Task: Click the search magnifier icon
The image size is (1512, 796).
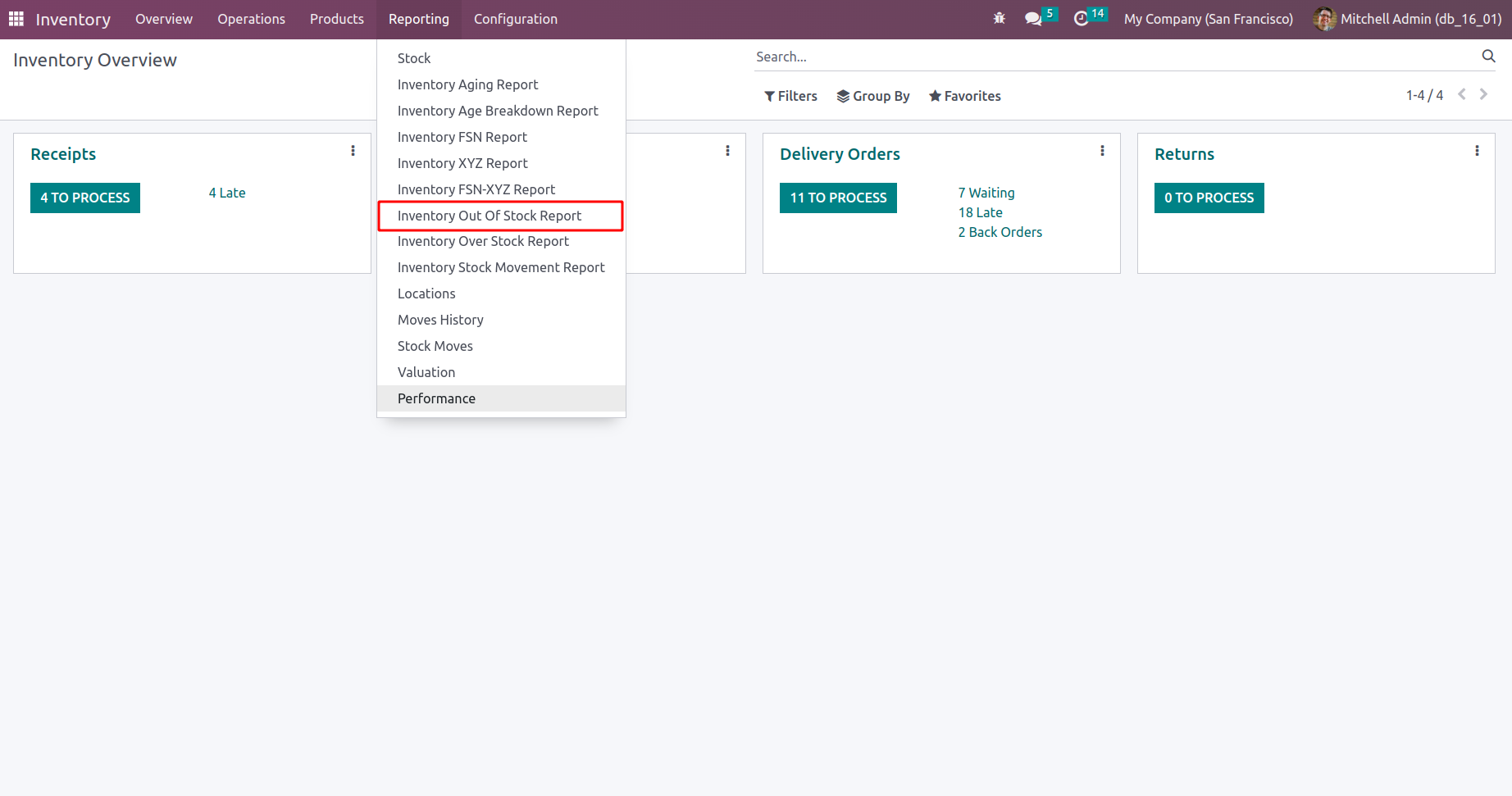Action: (x=1488, y=57)
